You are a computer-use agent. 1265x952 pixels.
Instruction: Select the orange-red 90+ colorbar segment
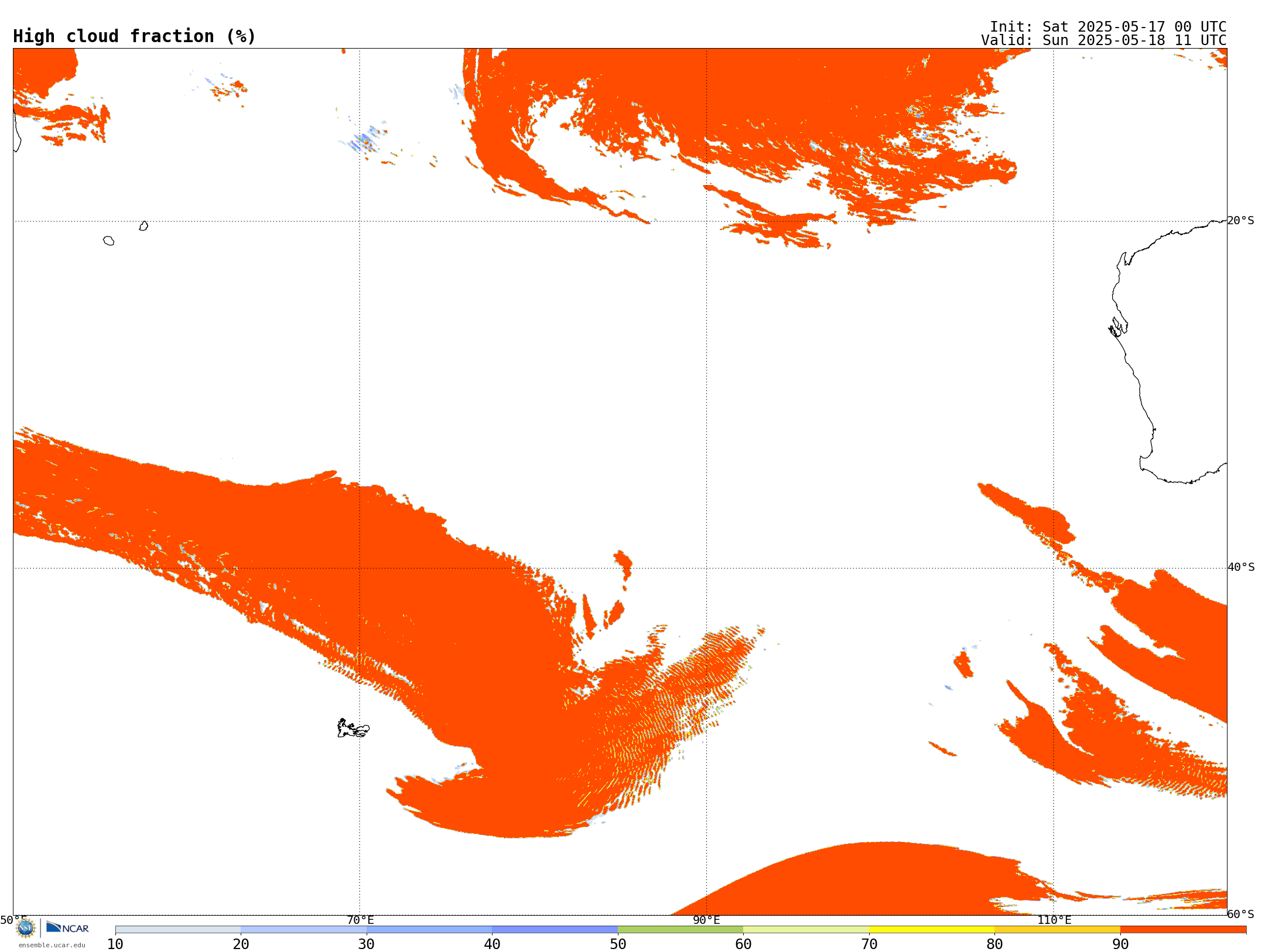pyautogui.click(x=1183, y=930)
